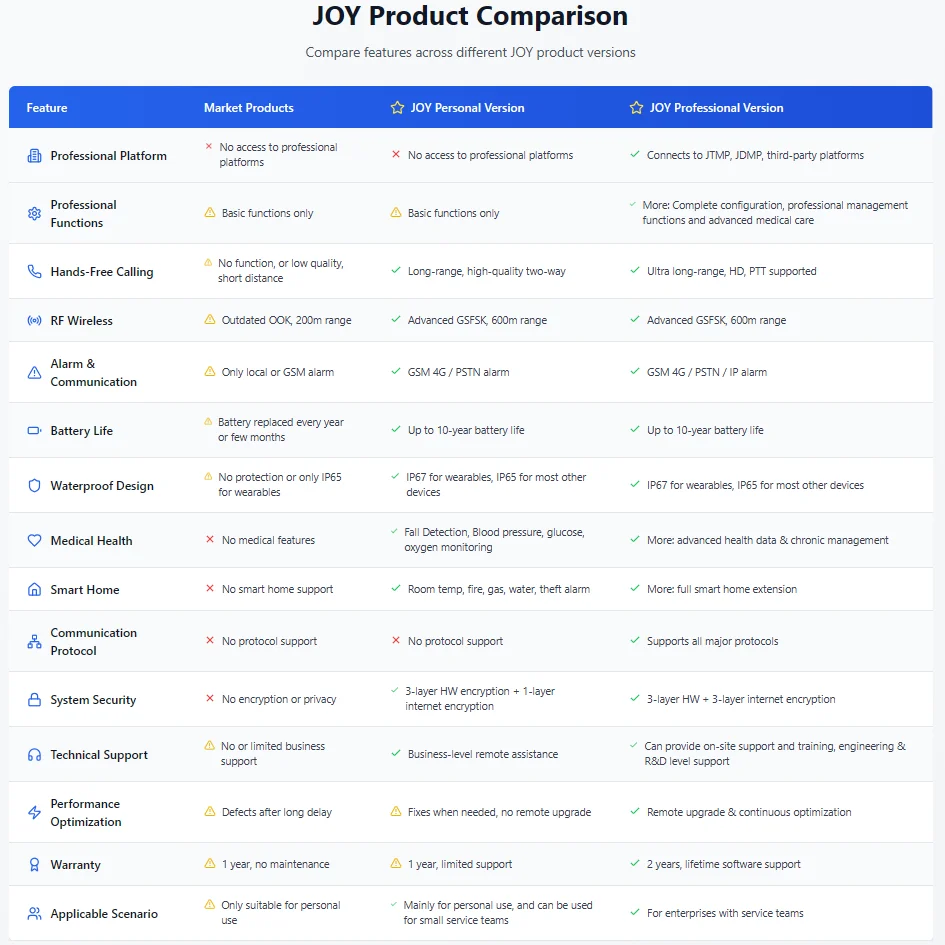The image size is (945, 945).
Task: Click the Waterproof Design shield icon
Action: point(34,486)
